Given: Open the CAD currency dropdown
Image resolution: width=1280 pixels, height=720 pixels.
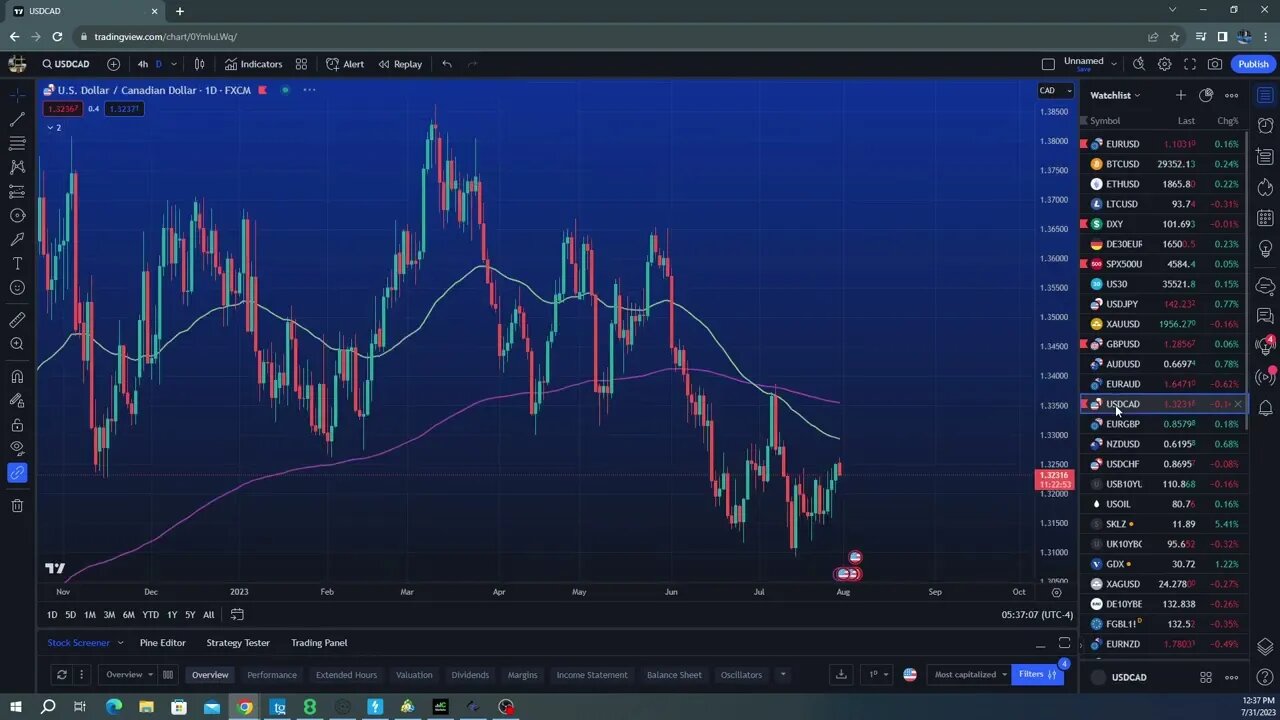Looking at the screenshot, I should pos(1054,91).
